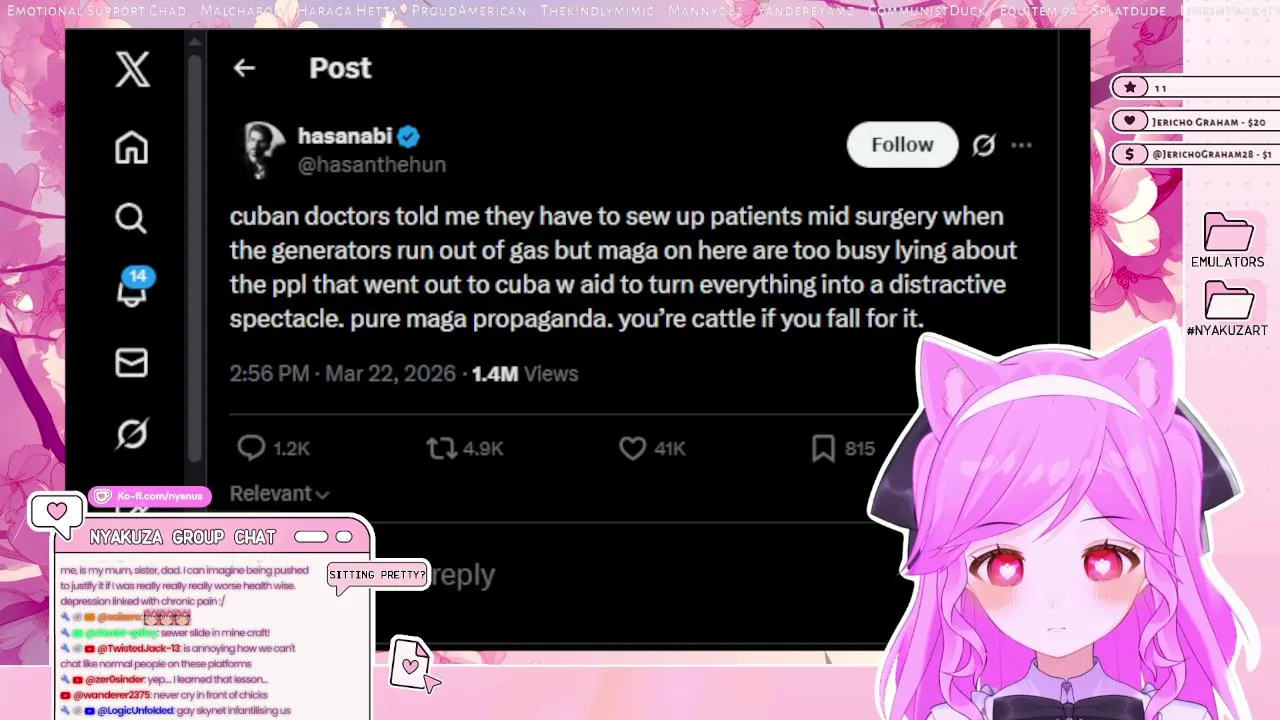1280x720 pixels.
Task: Click the reply comment icon 1.2K
Action: (273, 448)
